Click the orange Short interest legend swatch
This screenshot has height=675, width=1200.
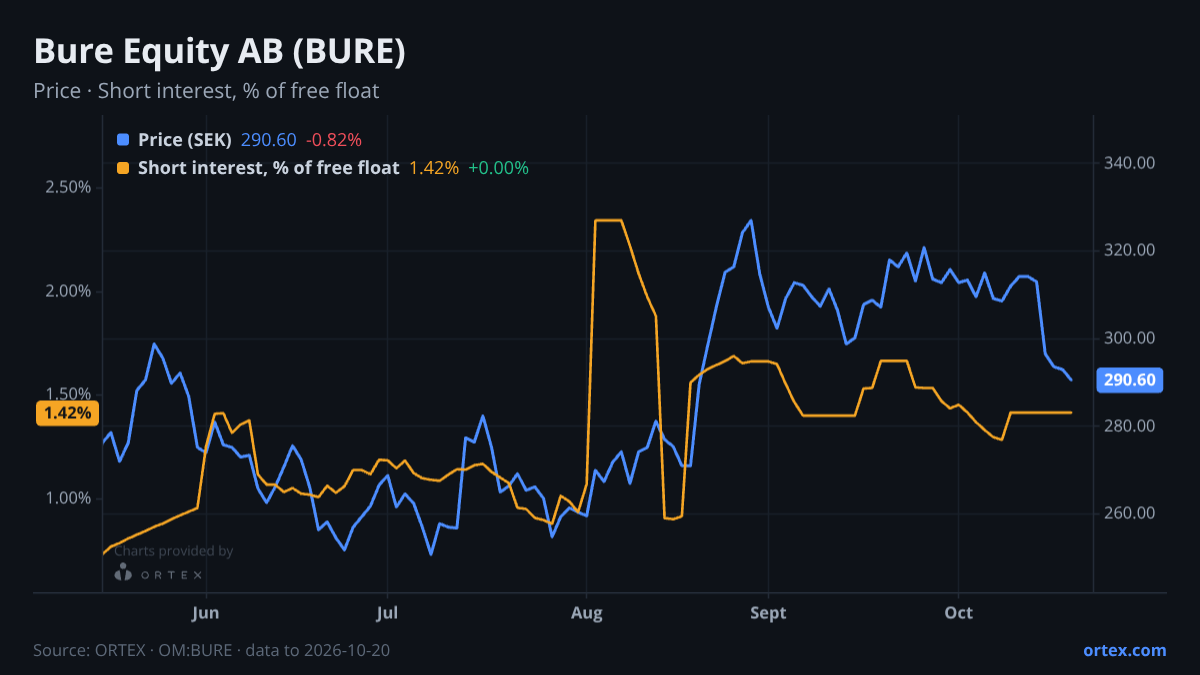click(x=123, y=168)
